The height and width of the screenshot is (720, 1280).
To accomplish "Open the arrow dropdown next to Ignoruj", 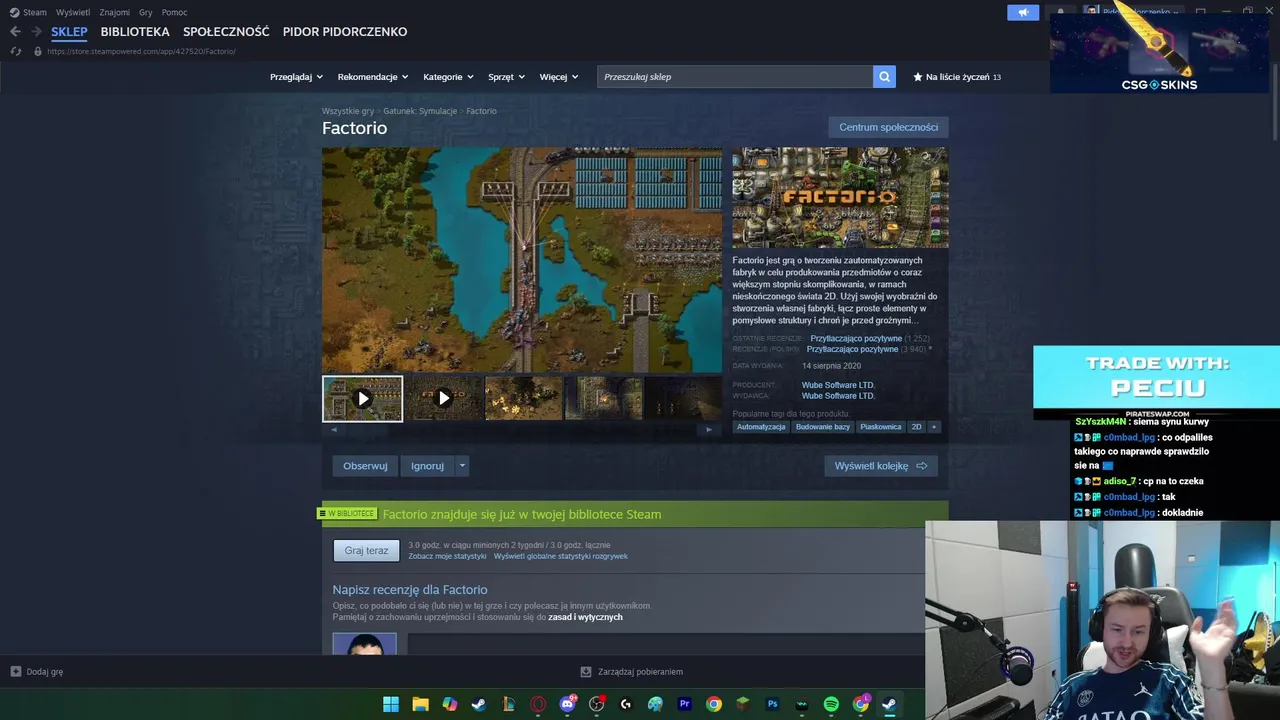I will [462, 466].
